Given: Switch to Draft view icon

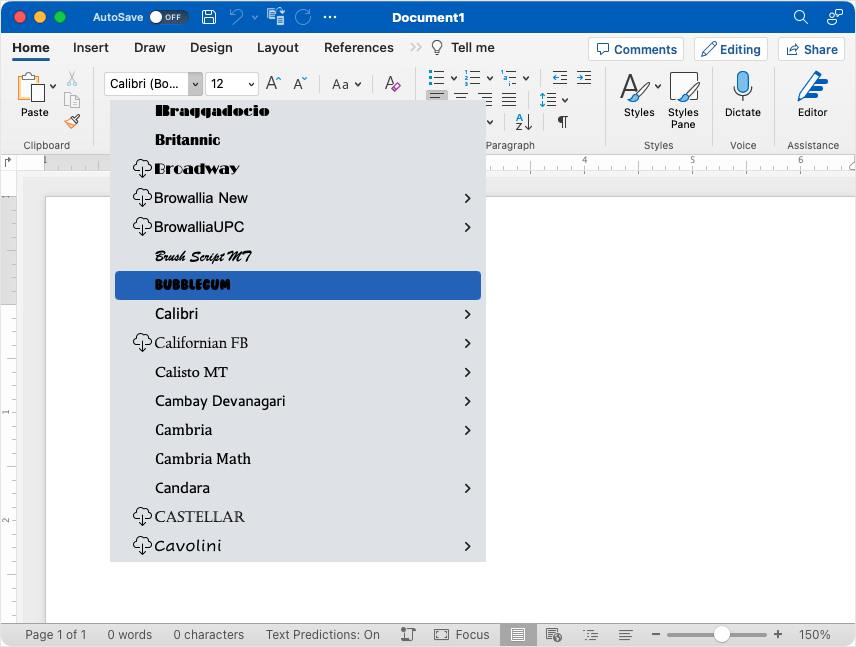Looking at the screenshot, I should tap(626, 634).
